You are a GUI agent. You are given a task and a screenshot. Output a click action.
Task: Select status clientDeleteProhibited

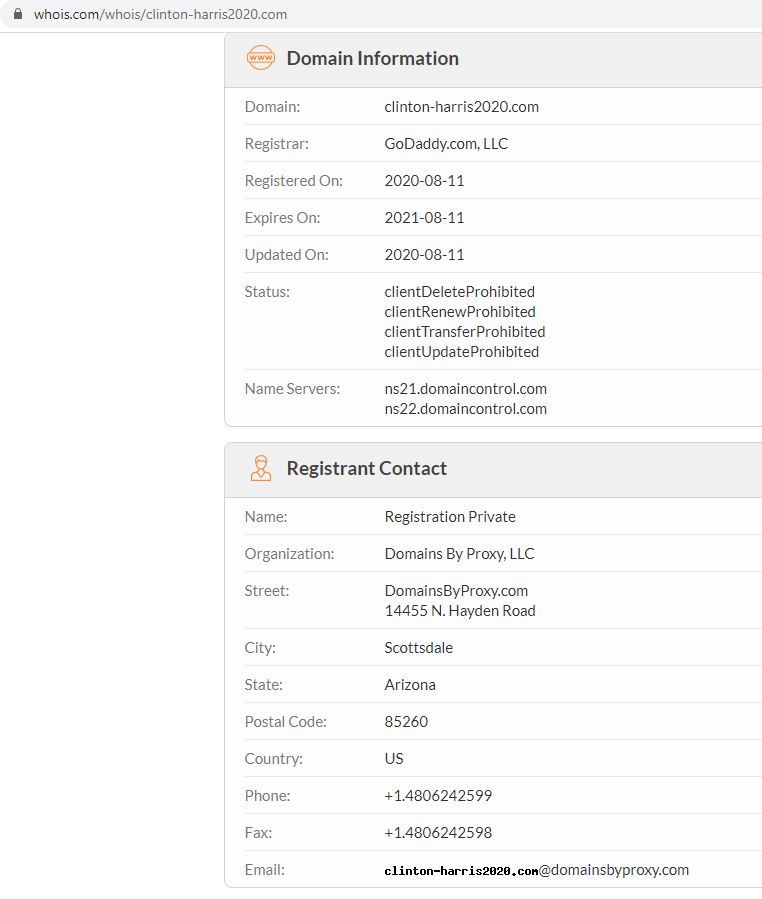point(460,292)
